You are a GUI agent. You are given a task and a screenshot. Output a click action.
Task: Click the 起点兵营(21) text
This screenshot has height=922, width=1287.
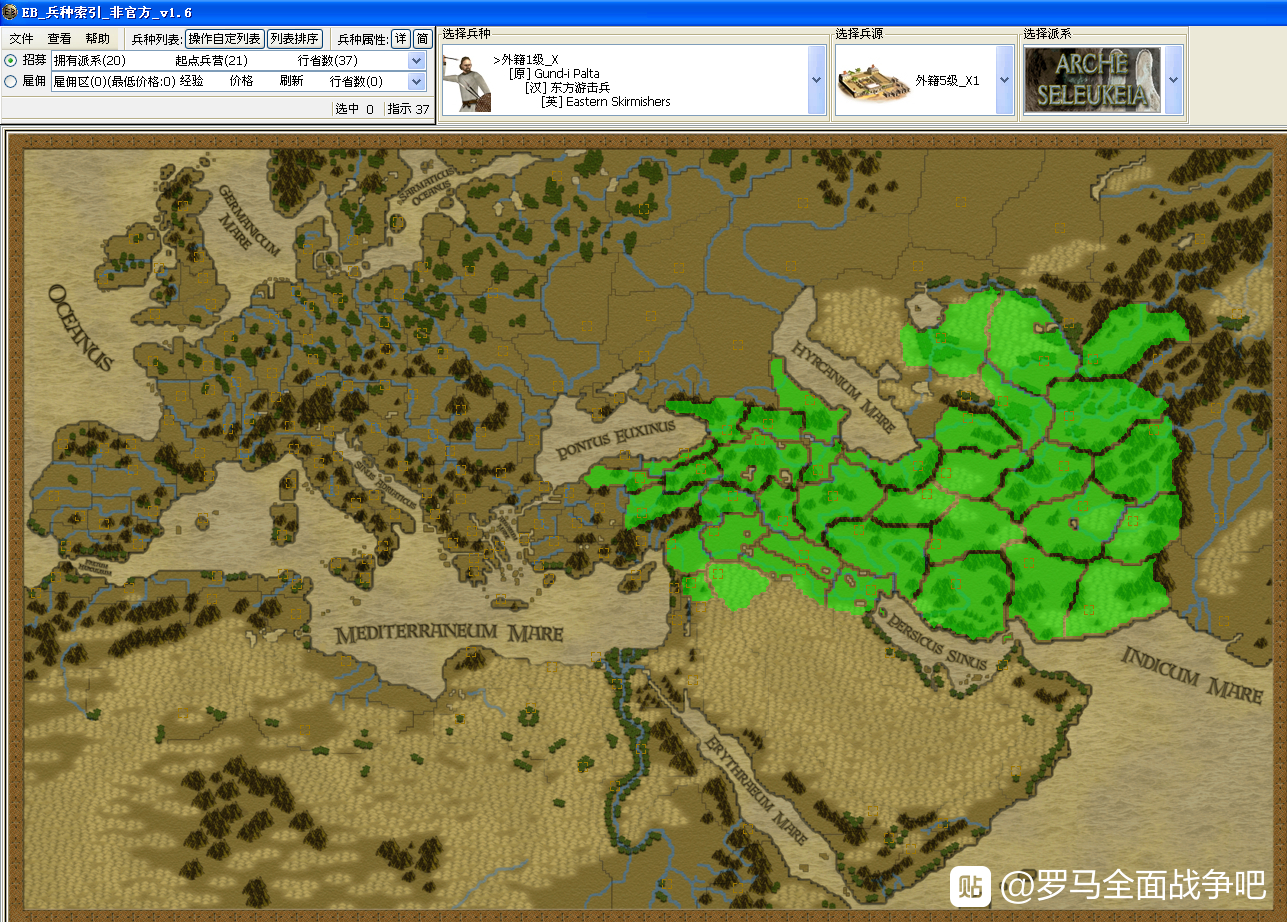211,61
